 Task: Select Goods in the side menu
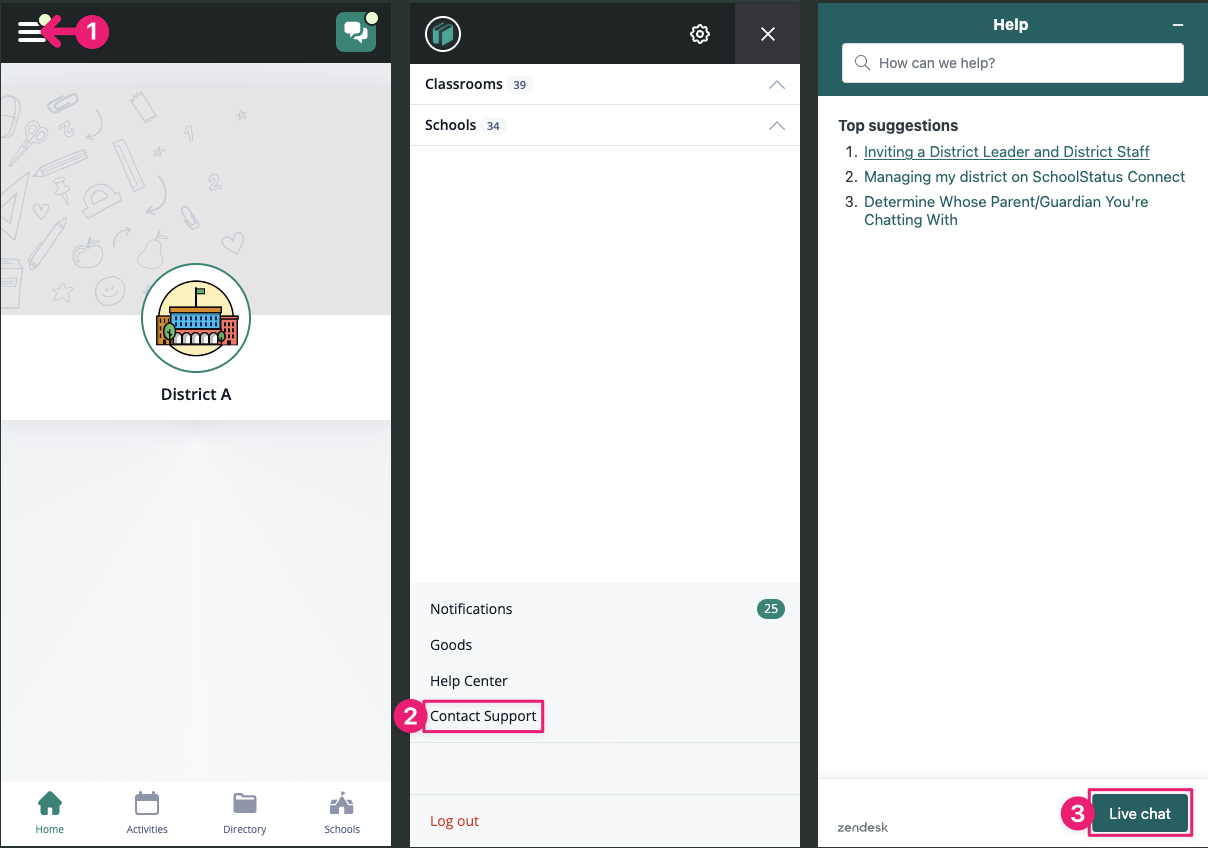(451, 645)
